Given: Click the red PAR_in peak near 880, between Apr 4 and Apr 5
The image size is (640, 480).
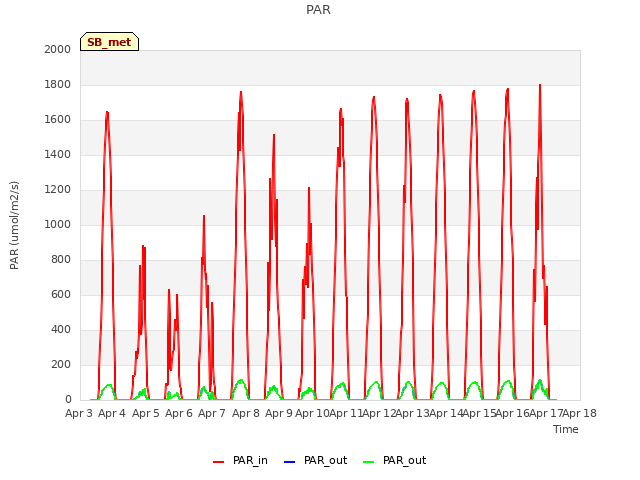Looking at the screenshot, I should (143, 247).
